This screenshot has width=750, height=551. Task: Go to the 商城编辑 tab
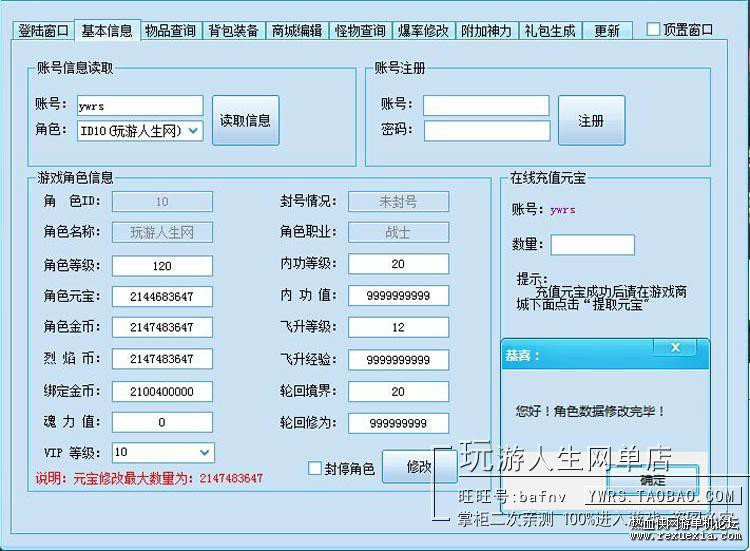(x=297, y=31)
